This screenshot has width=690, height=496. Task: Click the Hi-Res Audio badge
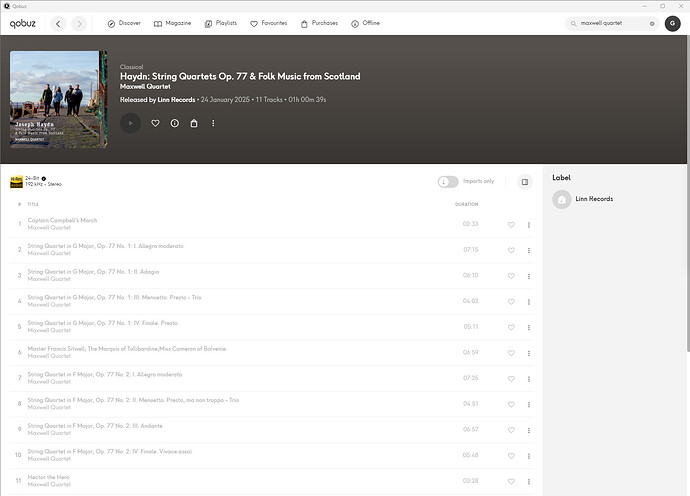tap(16, 182)
